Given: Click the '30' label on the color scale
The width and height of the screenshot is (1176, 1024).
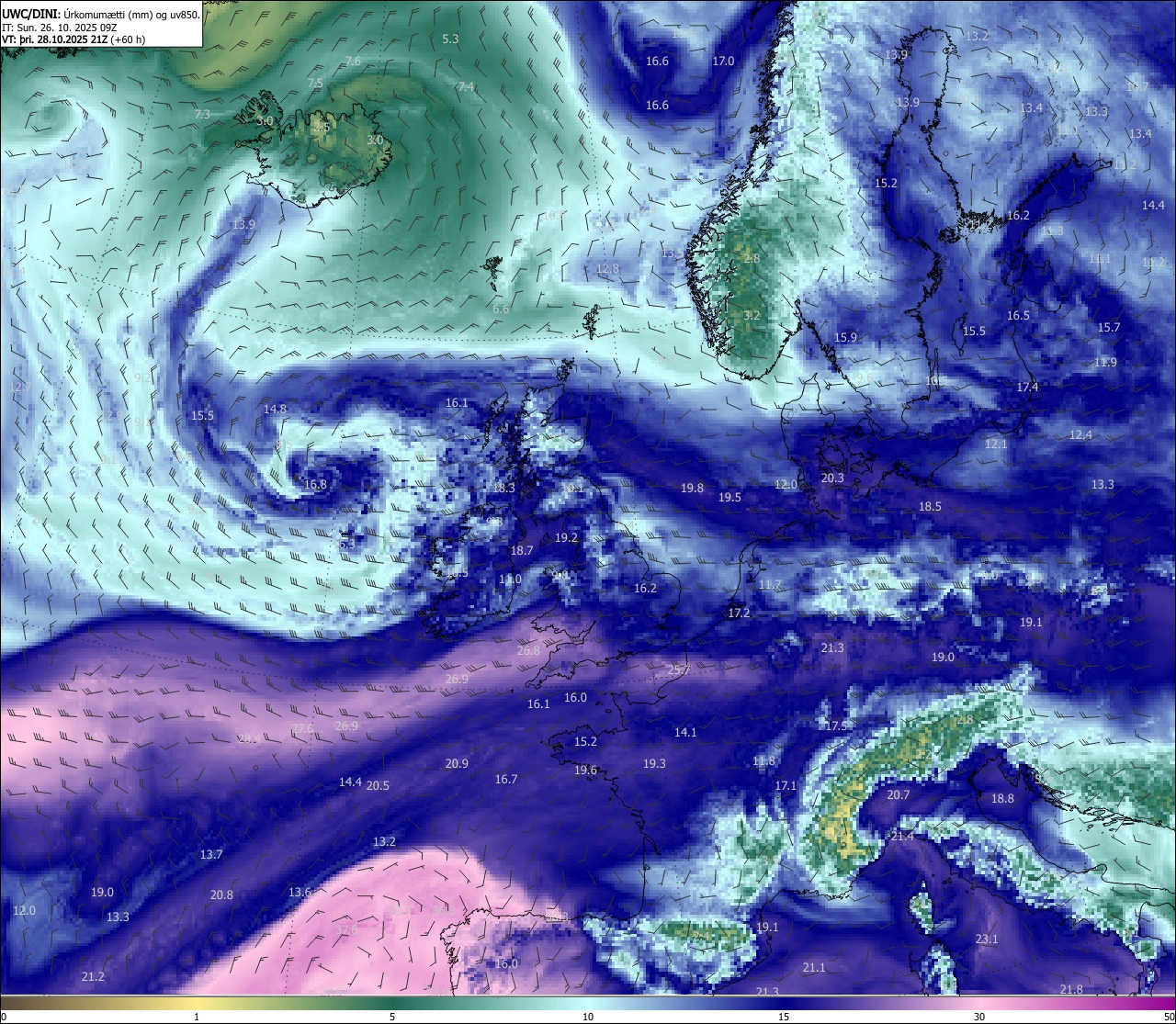Looking at the screenshot, I should tap(979, 1017).
